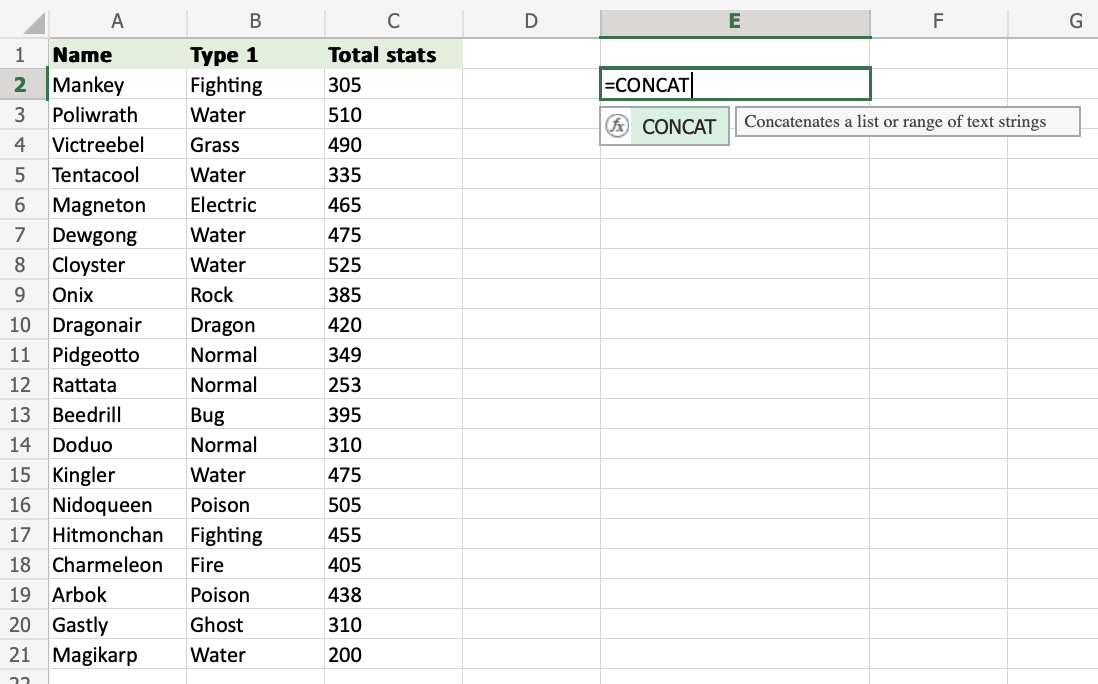Click the select-all triangle at grid corner
Viewport: 1098px width, 684px height.
(x=32, y=22)
